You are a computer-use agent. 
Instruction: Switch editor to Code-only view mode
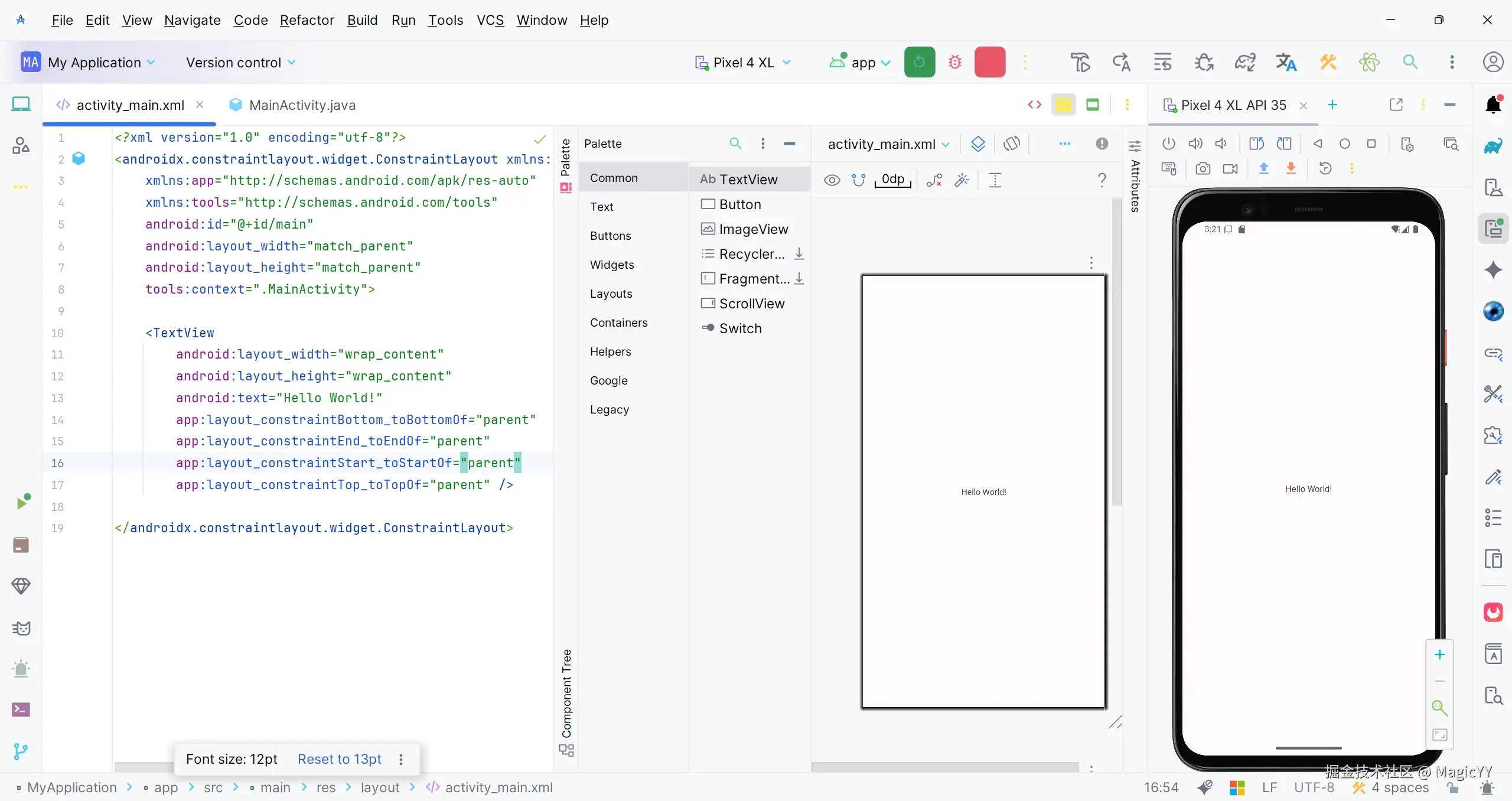[x=1035, y=105]
